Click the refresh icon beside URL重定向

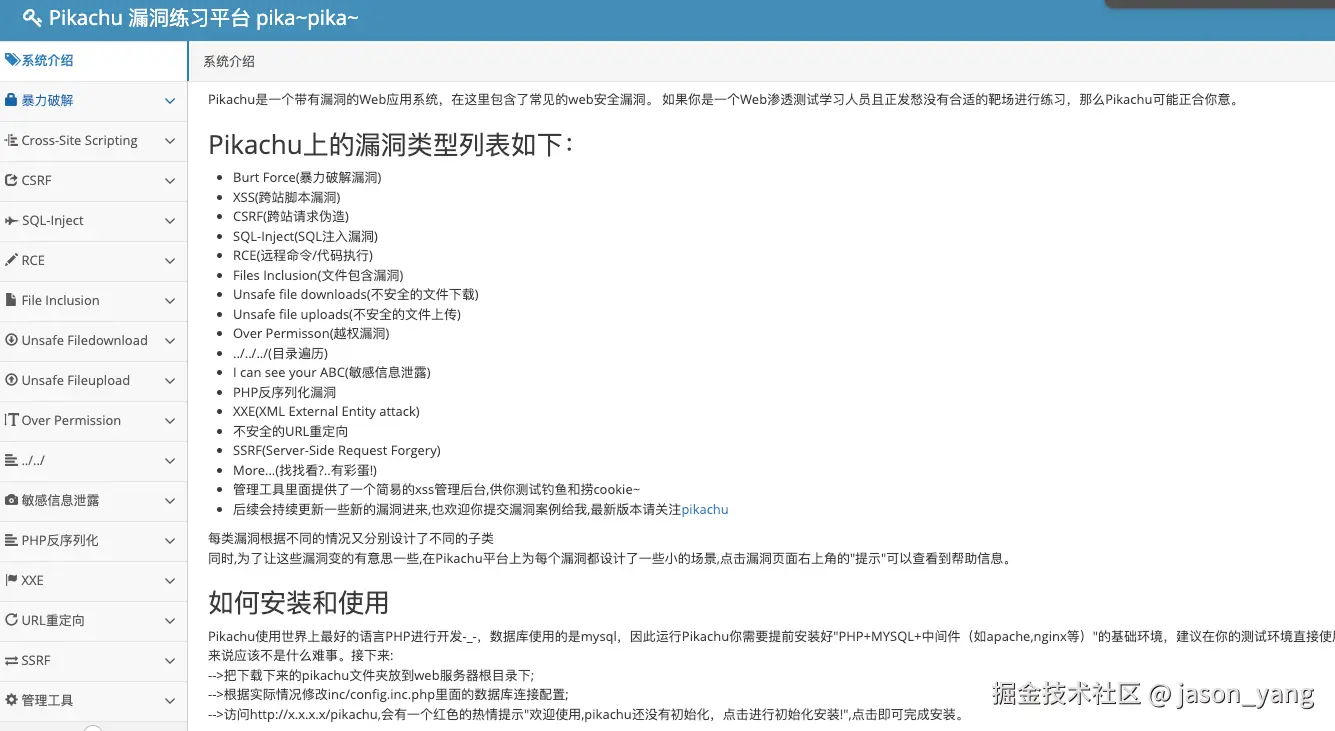tap(11, 620)
